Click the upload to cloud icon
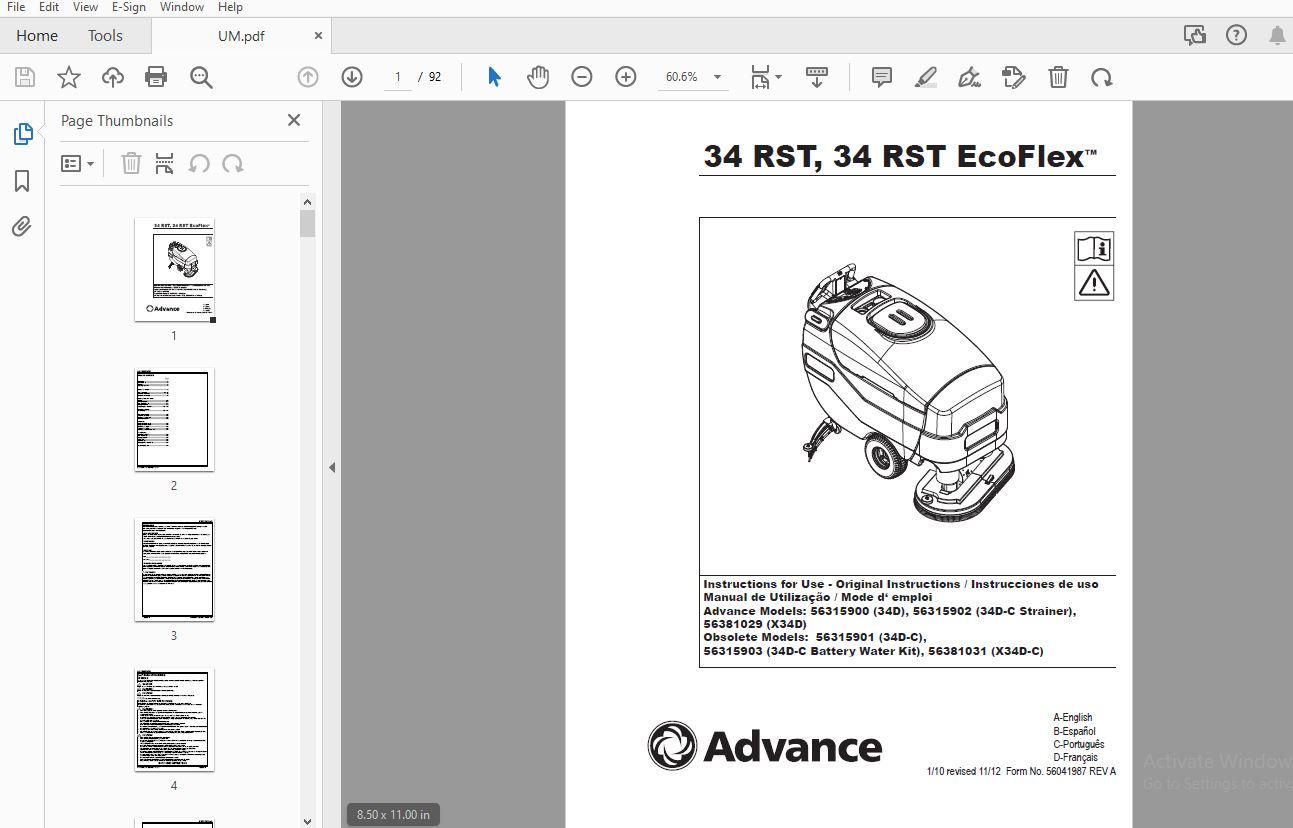Image resolution: width=1293 pixels, height=828 pixels. 113,77
